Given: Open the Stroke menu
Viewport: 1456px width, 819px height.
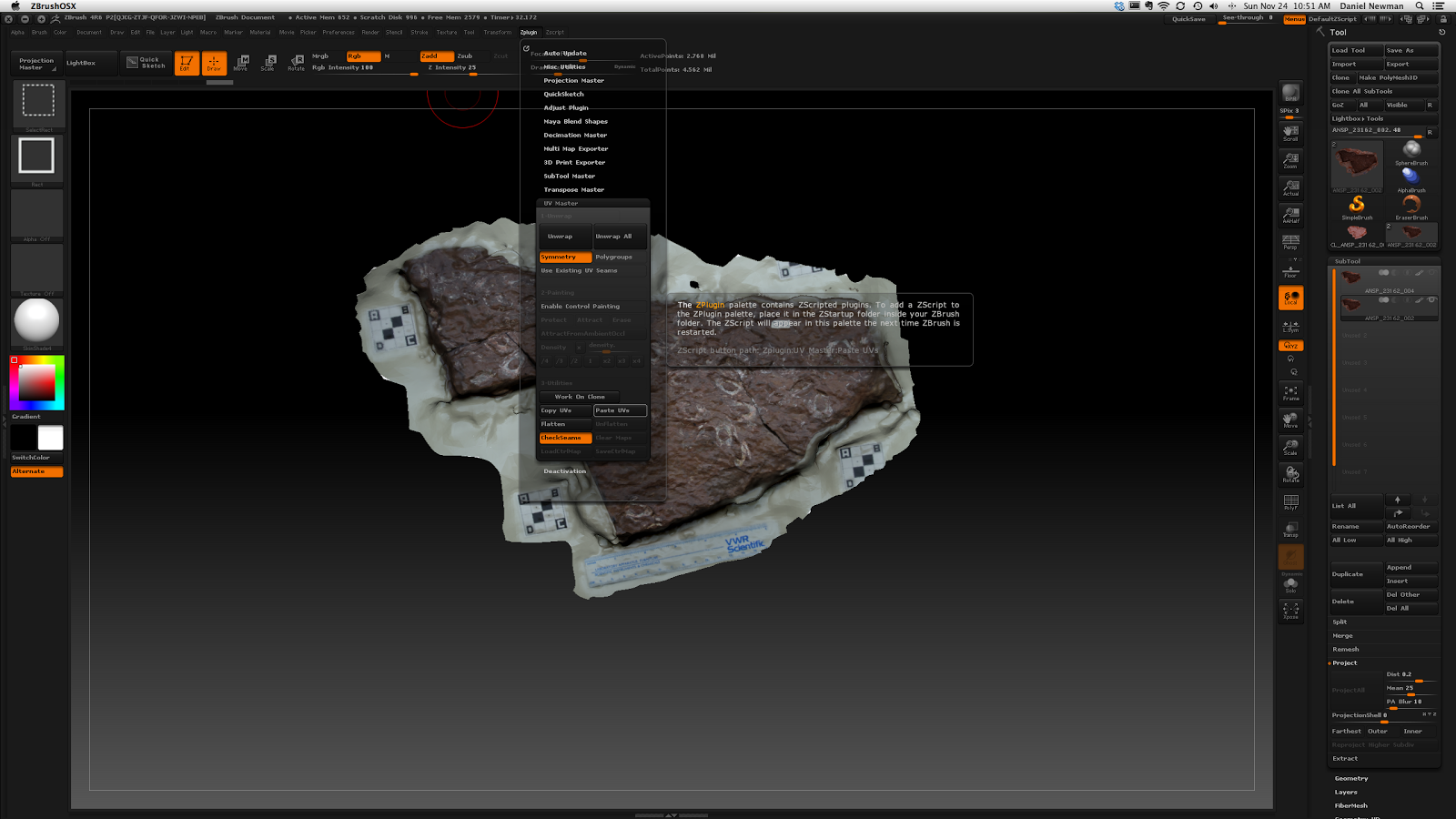Looking at the screenshot, I should pos(420,32).
